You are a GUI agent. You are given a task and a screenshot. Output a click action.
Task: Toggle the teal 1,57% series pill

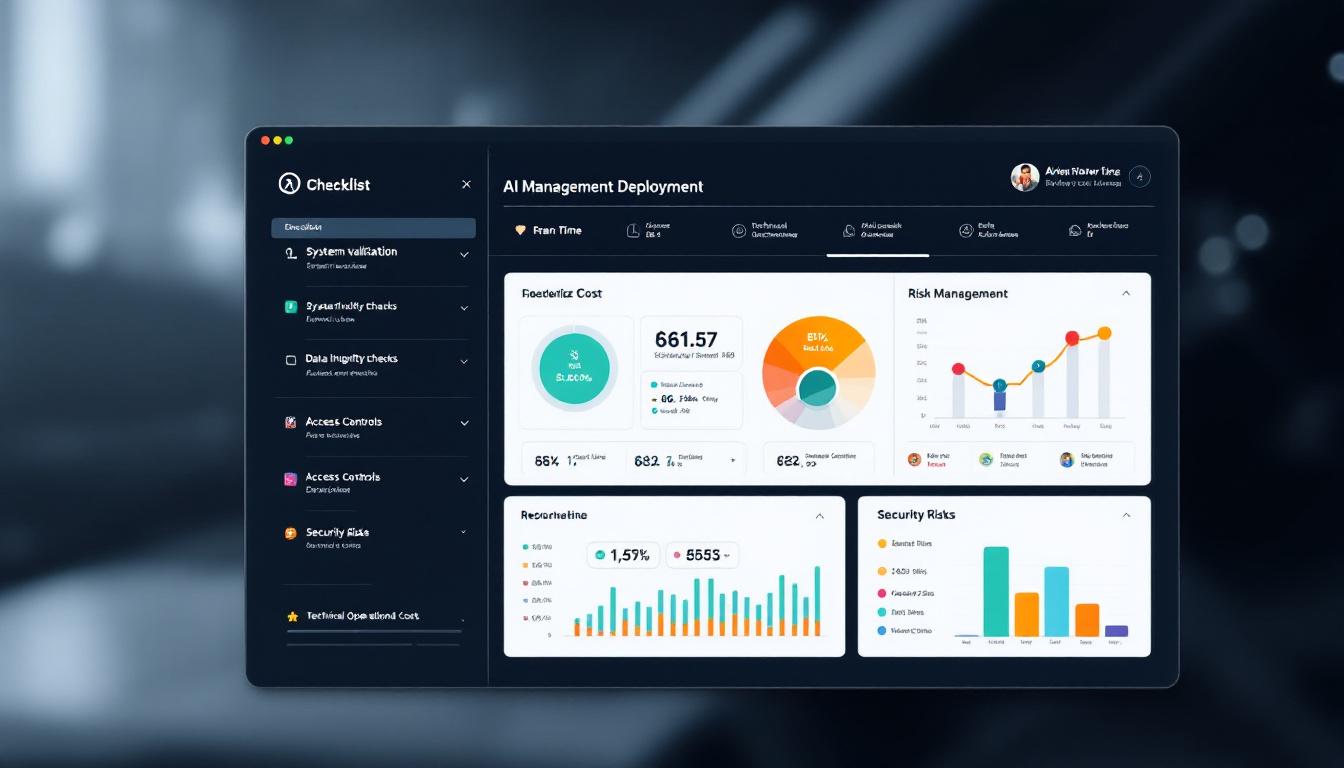[x=623, y=555]
